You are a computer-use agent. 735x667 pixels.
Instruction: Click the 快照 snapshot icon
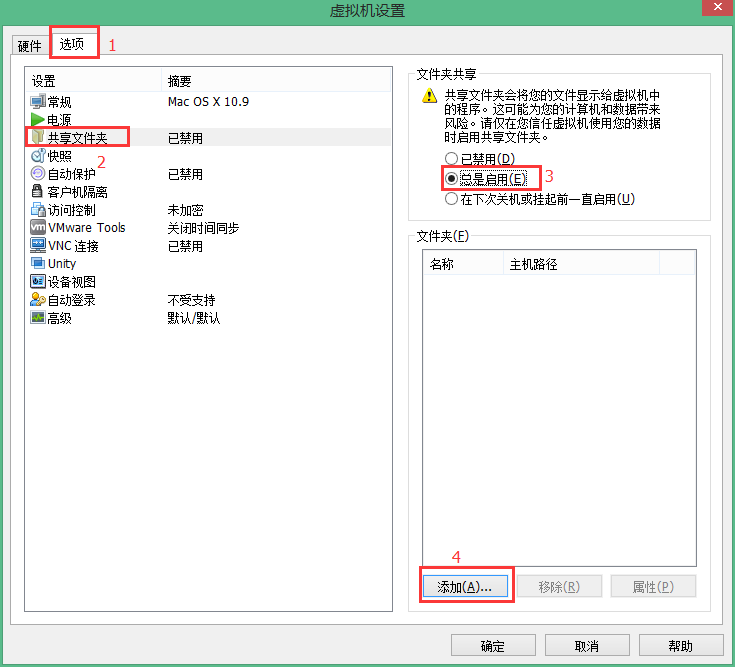38,156
